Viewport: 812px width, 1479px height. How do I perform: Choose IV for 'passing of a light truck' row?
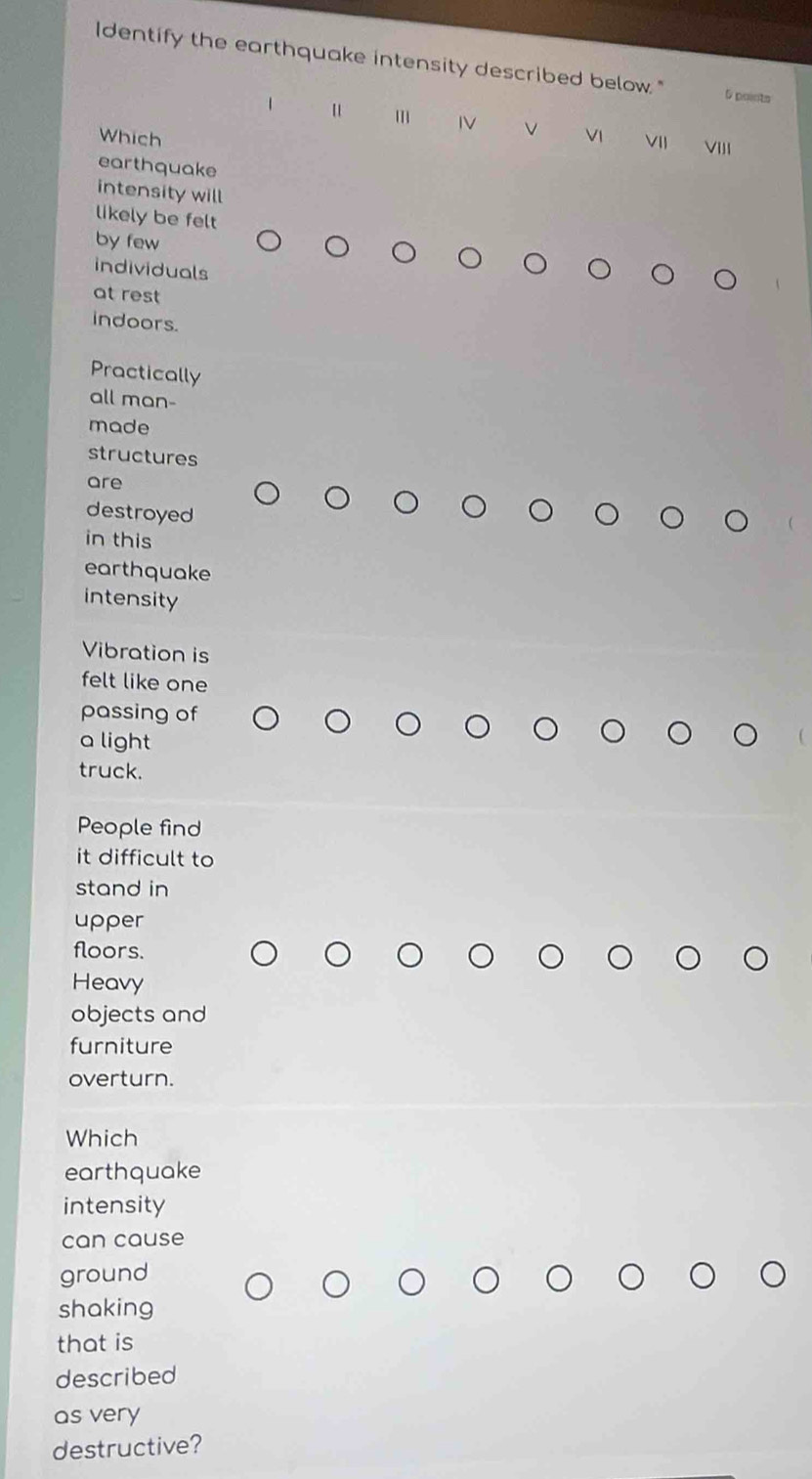tap(476, 727)
